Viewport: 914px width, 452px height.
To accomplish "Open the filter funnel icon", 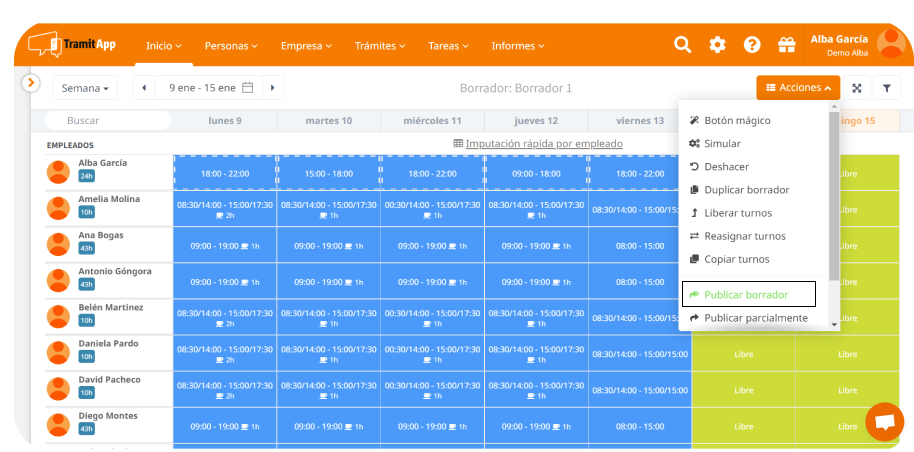I will click(886, 88).
